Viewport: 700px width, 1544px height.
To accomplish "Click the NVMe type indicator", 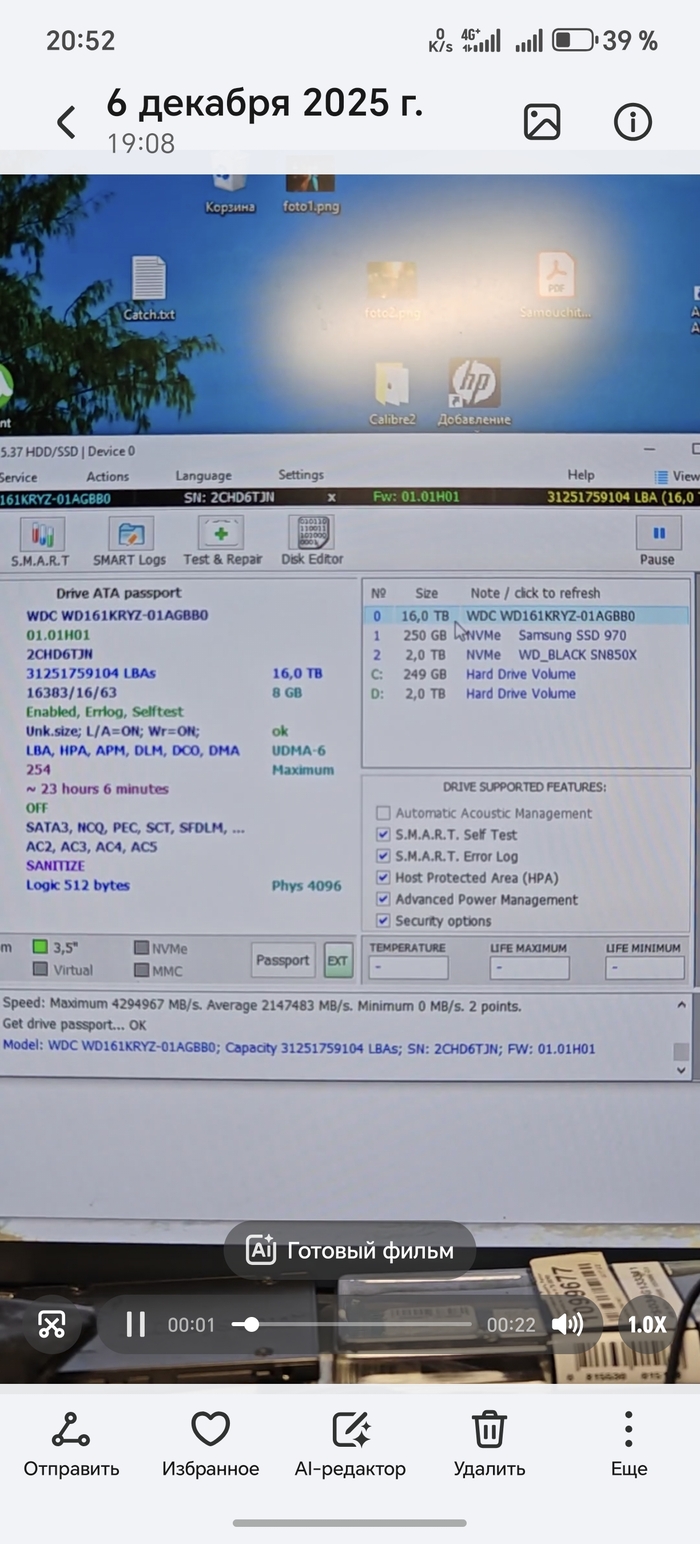I will click(x=160, y=948).
